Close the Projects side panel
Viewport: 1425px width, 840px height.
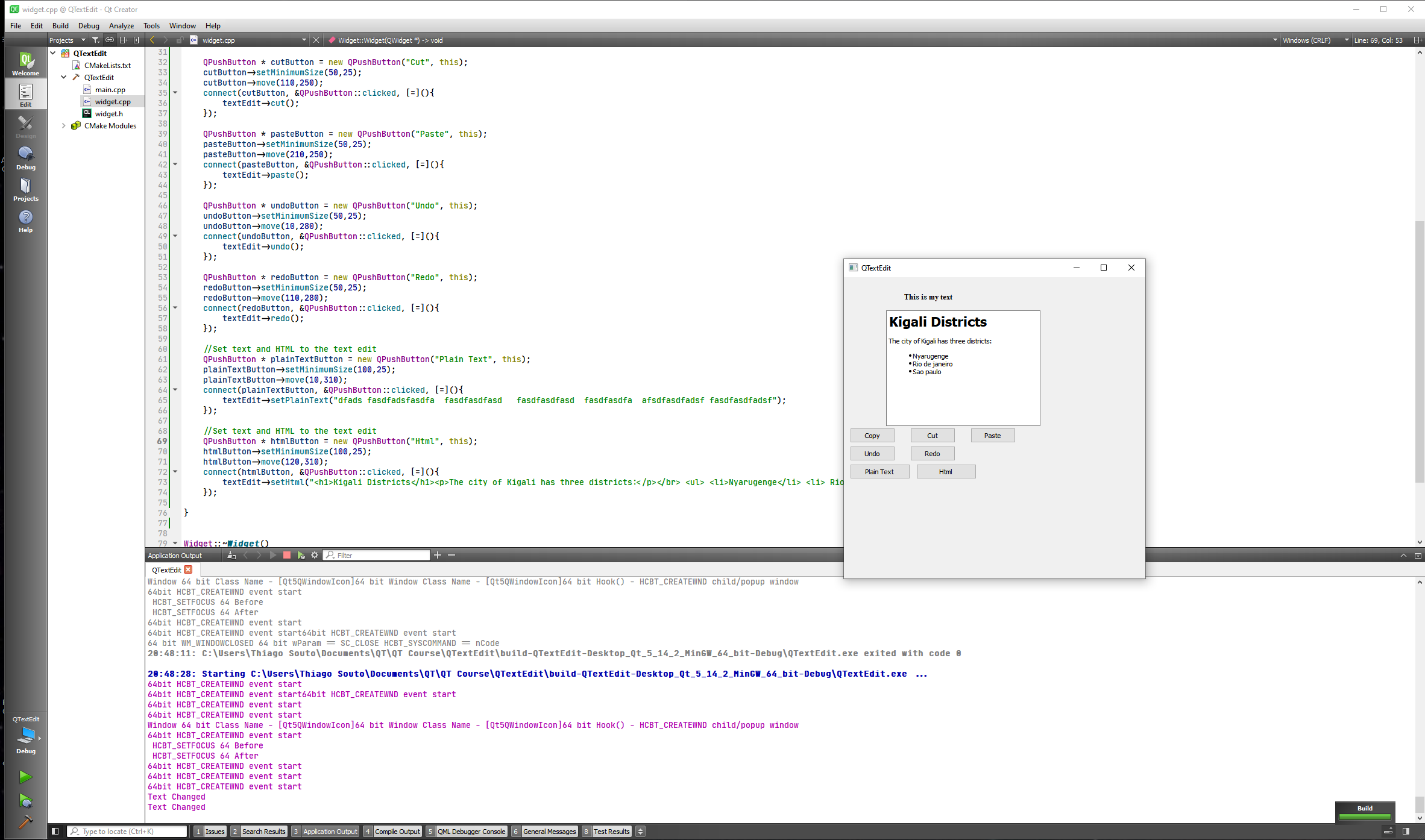click(137, 40)
